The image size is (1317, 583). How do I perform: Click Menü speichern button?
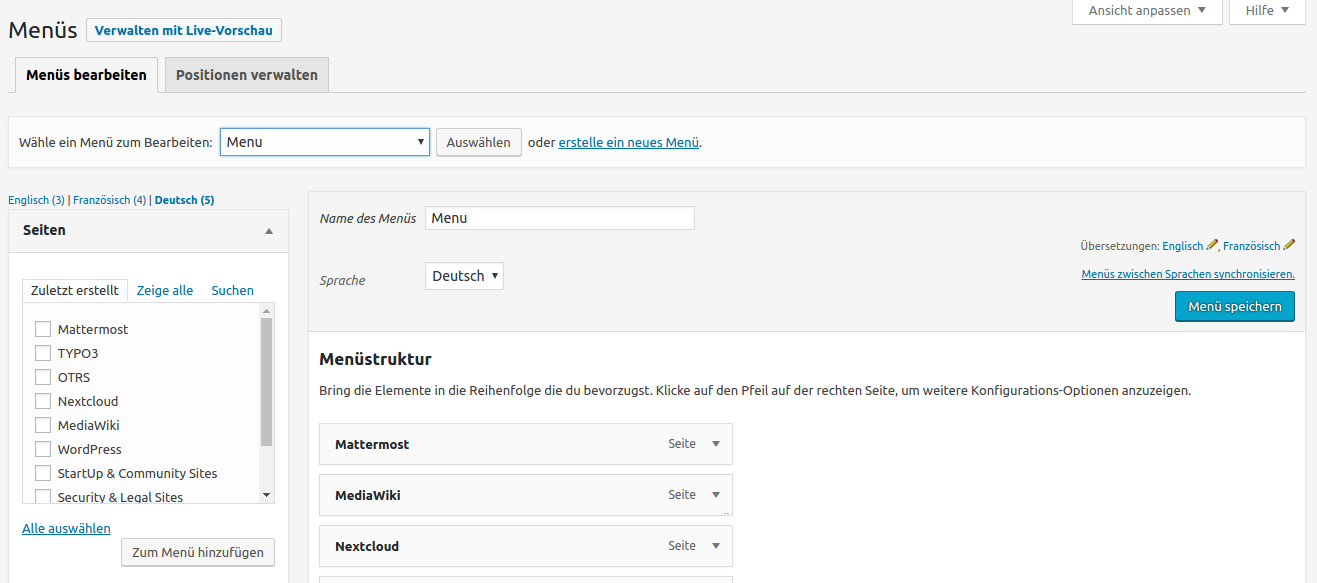[1235, 307]
